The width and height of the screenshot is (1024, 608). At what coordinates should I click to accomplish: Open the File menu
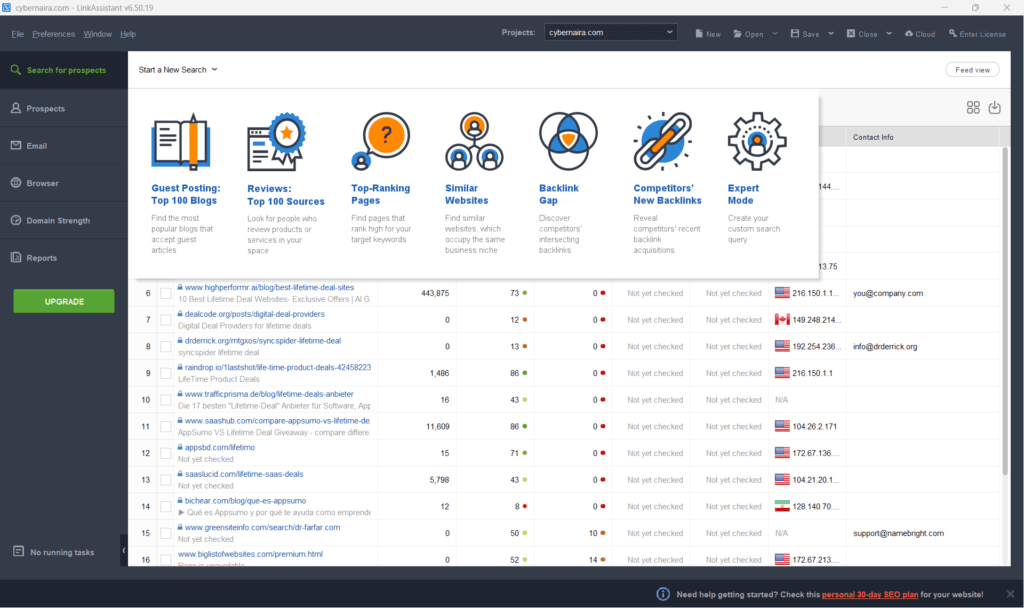pyautogui.click(x=18, y=34)
